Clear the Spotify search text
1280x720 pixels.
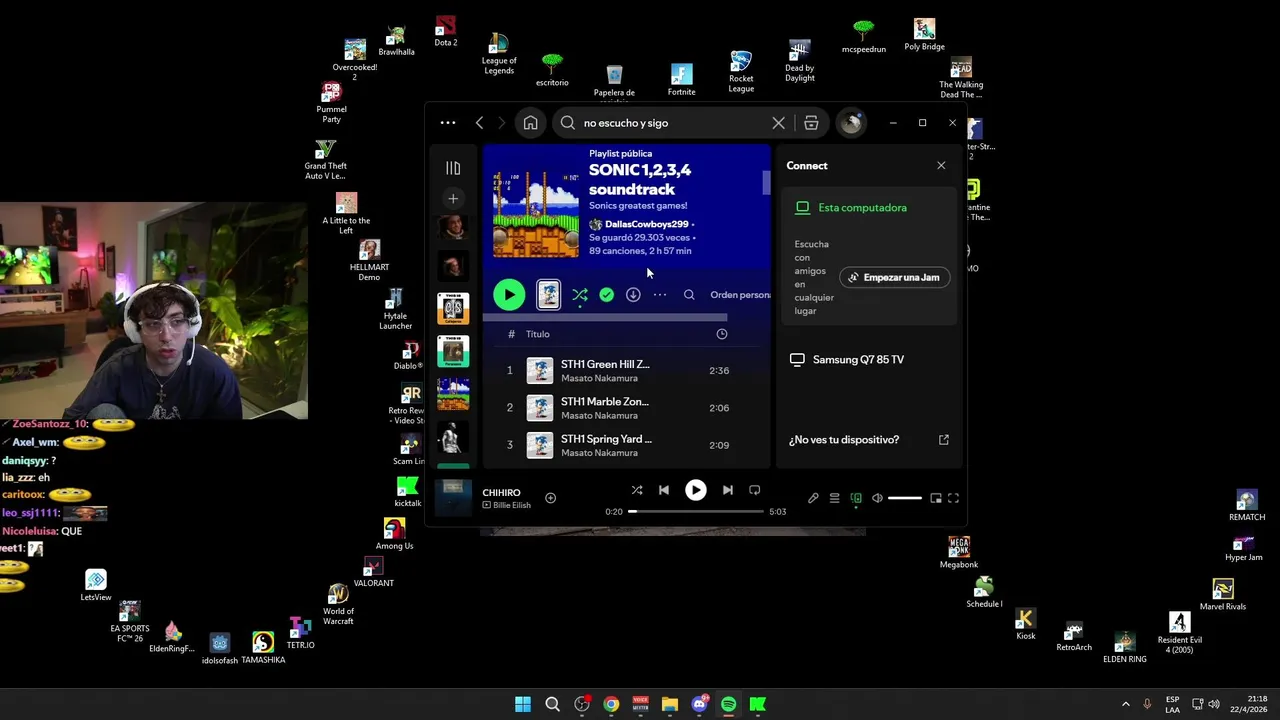[x=778, y=123]
